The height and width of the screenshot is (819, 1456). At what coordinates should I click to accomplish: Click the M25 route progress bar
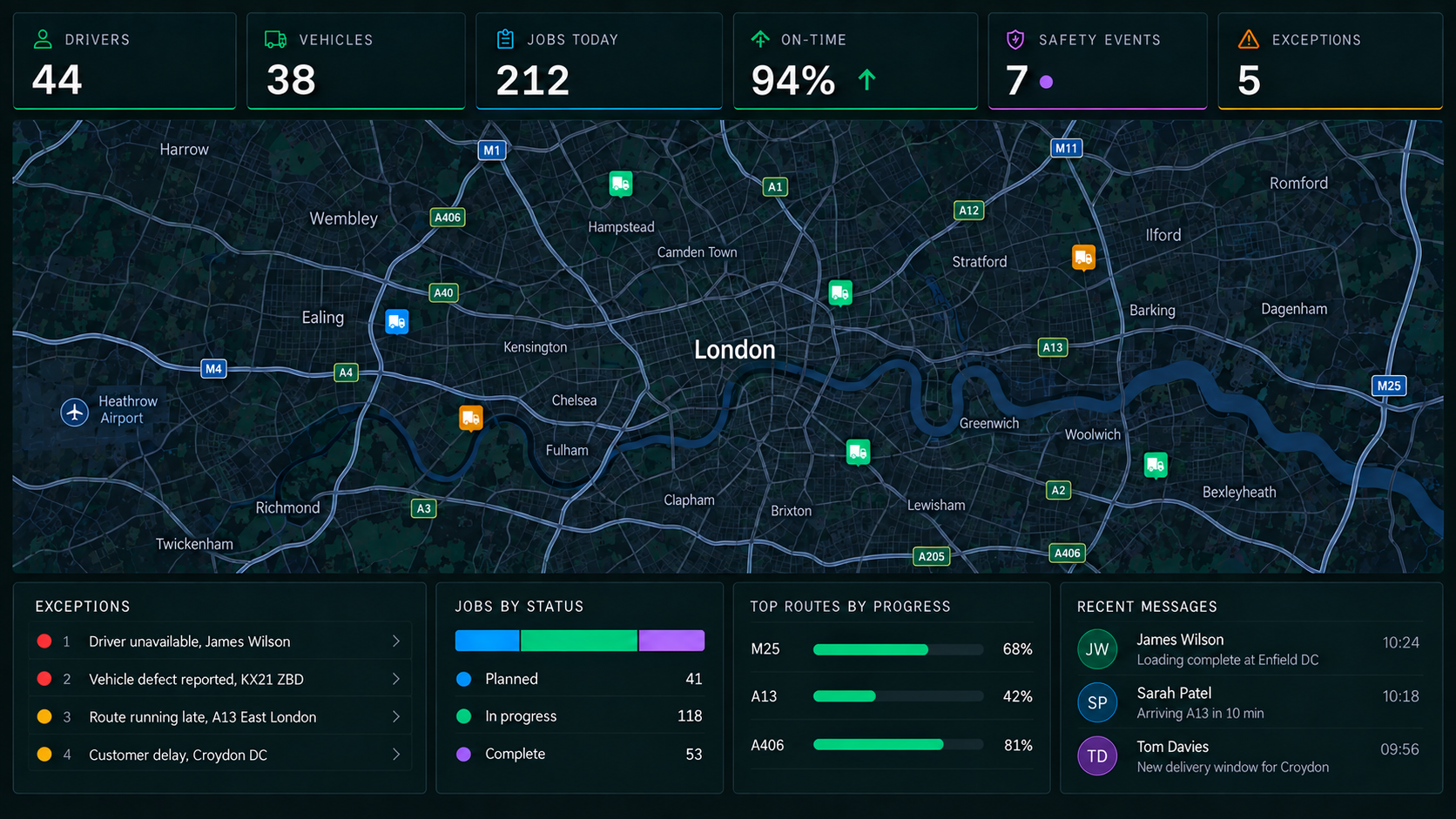point(898,649)
